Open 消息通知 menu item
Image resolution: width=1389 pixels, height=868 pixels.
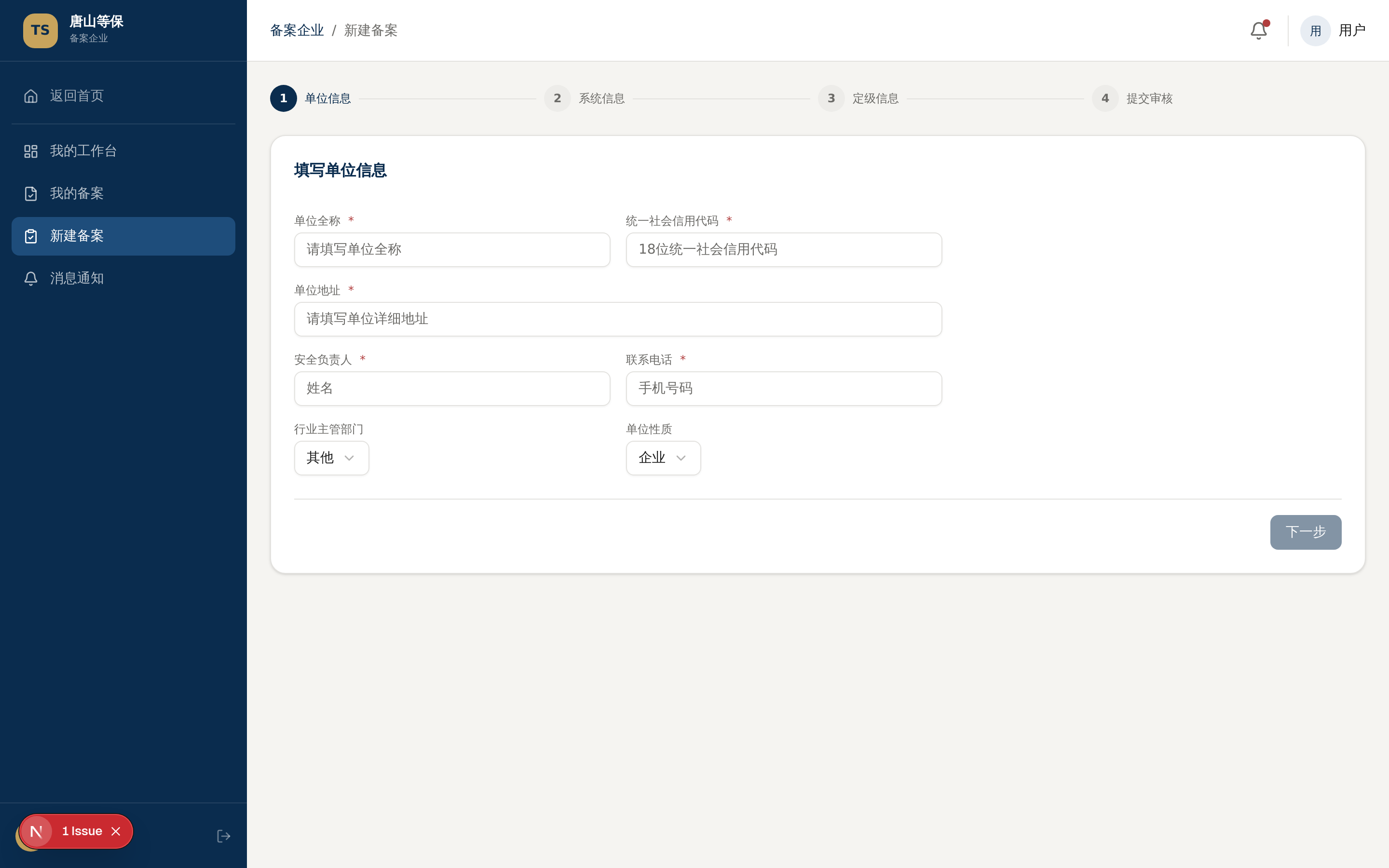point(123,278)
